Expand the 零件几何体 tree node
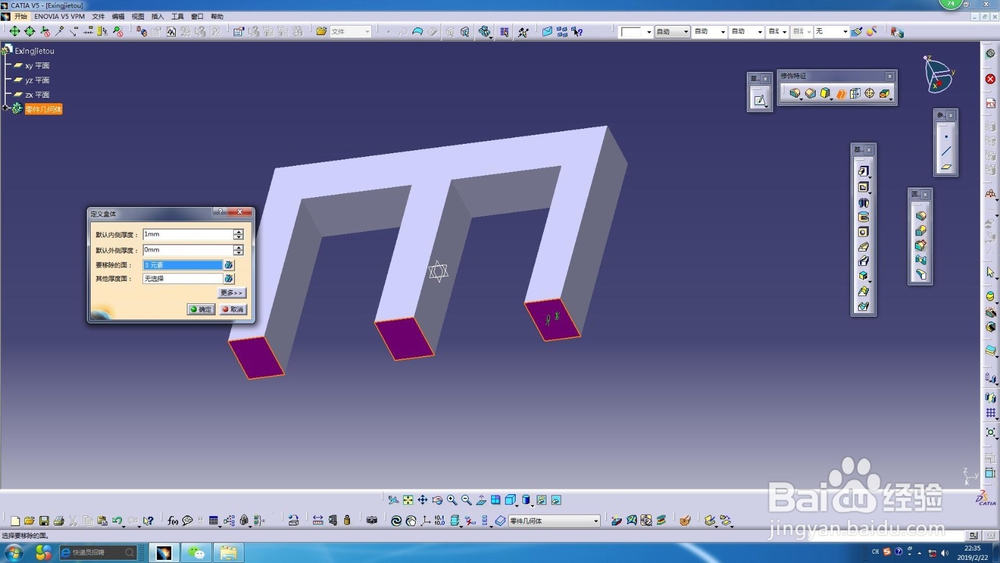The image size is (1000, 563). tap(6, 109)
